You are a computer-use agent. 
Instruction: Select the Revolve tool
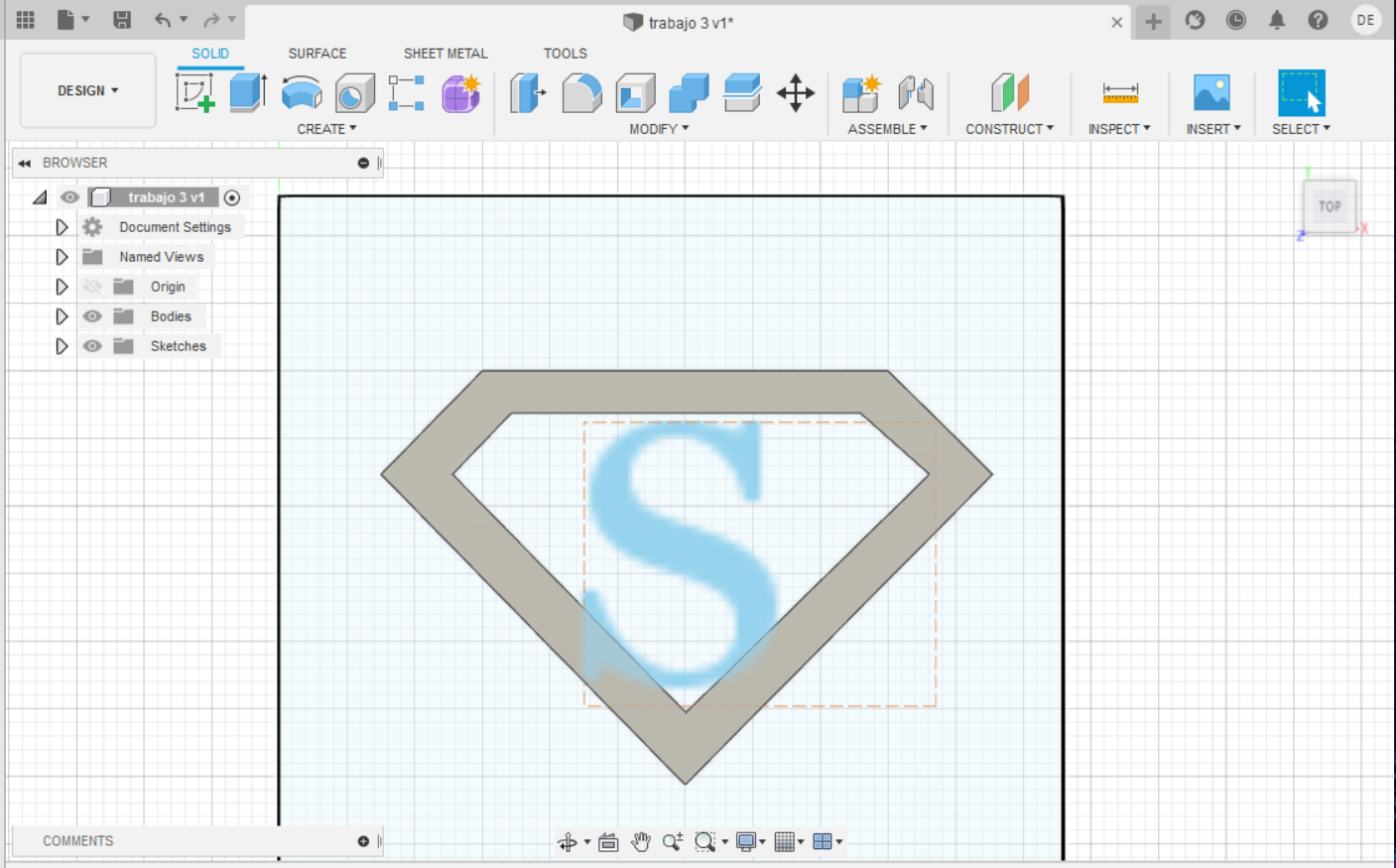tap(302, 93)
